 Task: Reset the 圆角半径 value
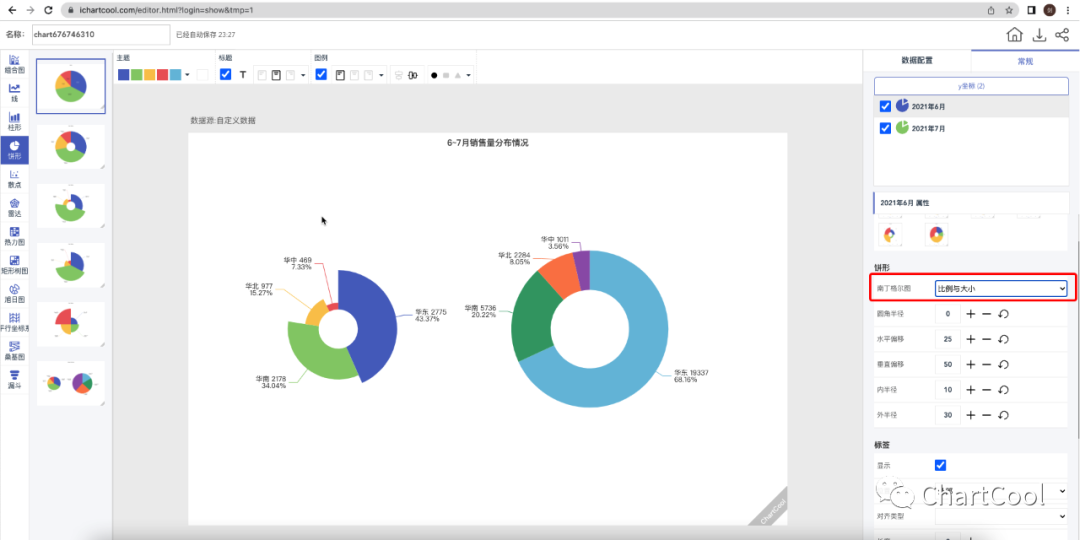click(1004, 314)
